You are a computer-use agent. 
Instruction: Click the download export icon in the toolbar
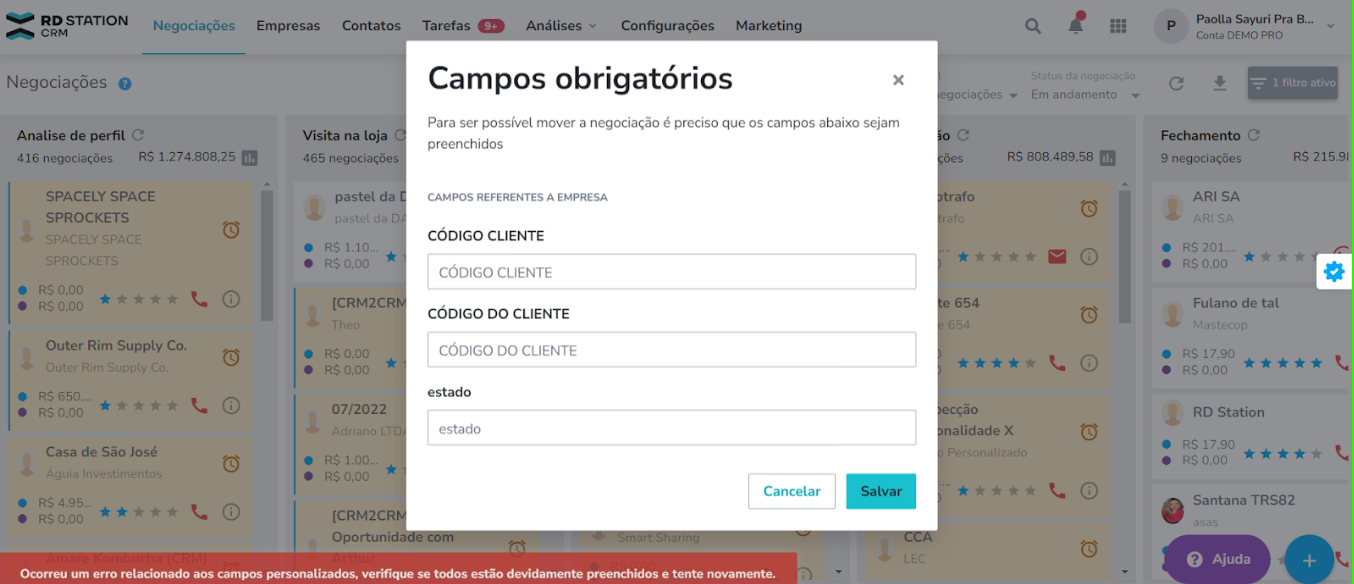click(1220, 85)
